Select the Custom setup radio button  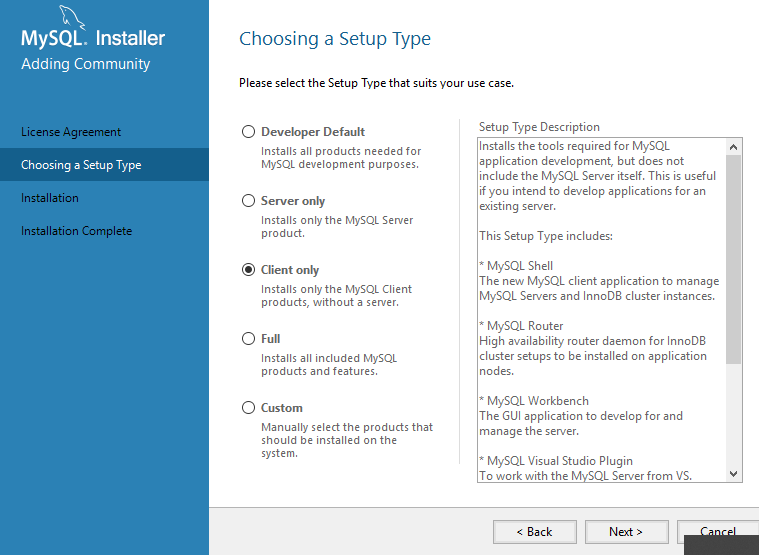[x=248, y=408]
